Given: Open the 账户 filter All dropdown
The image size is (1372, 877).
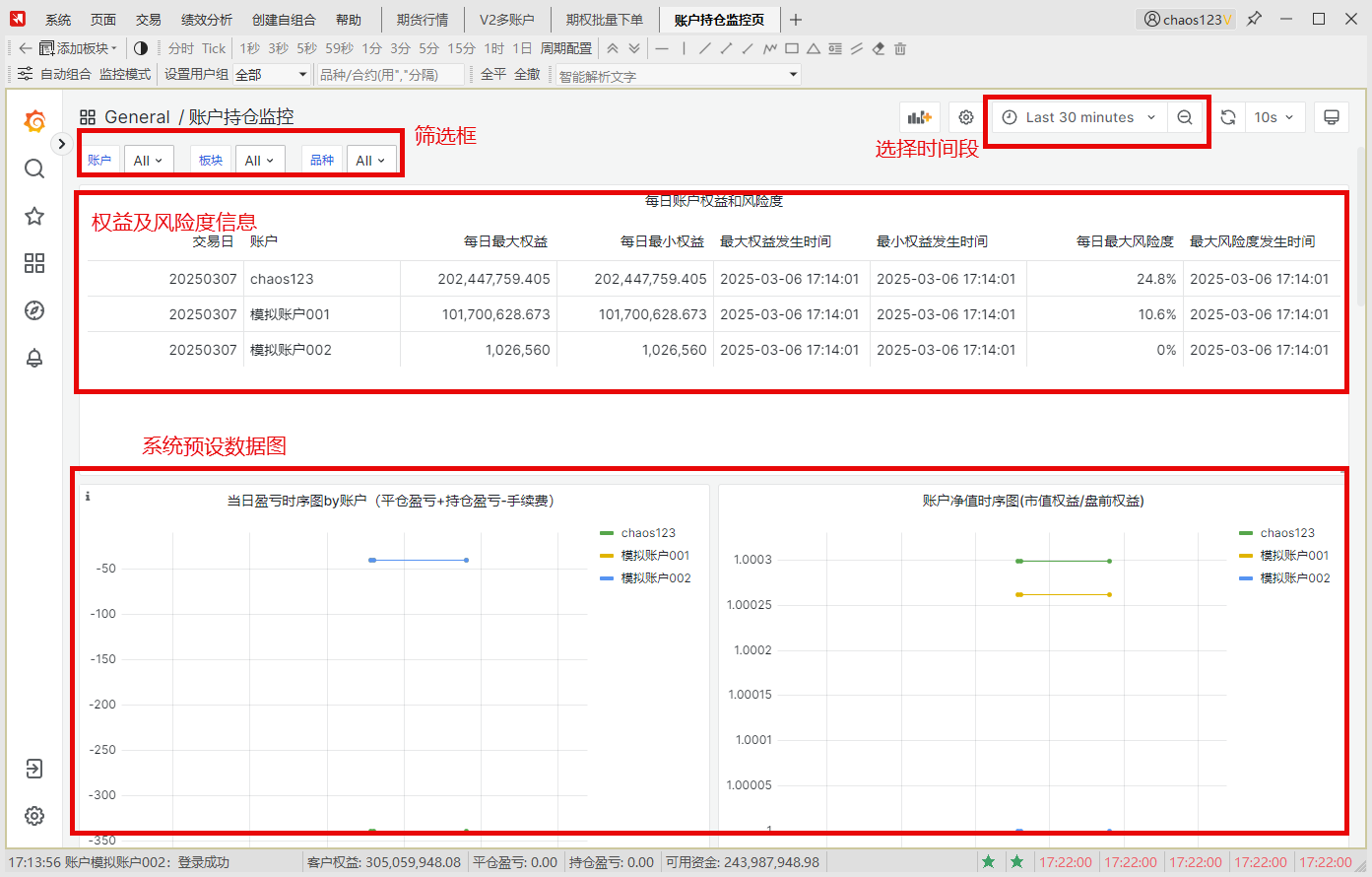Looking at the screenshot, I should point(149,161).
